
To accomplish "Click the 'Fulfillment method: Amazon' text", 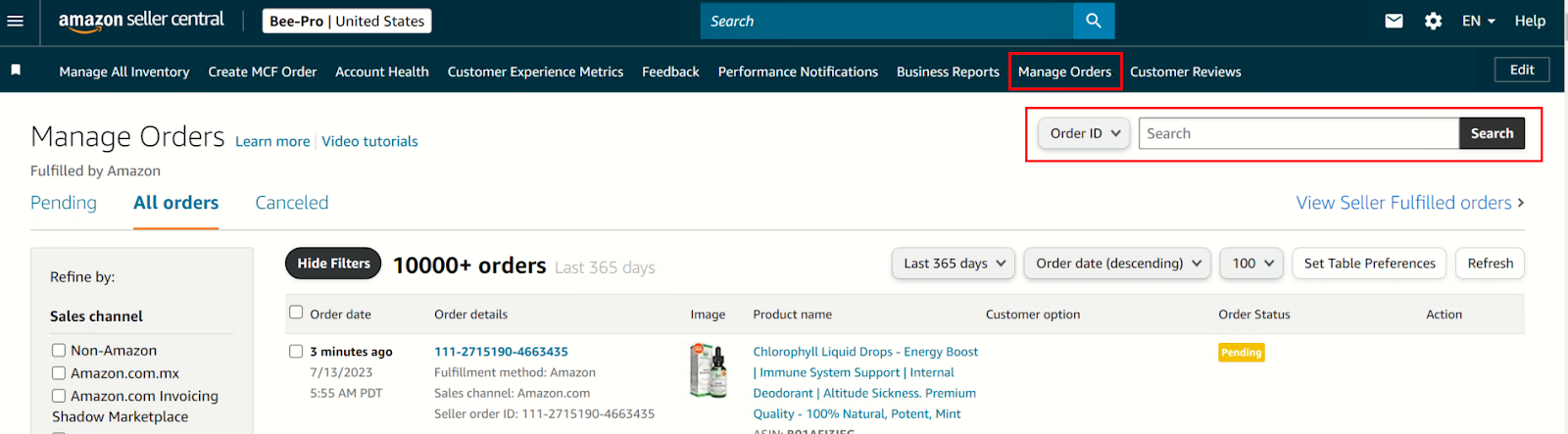I will pyautogui.click(x=514, y=372).
